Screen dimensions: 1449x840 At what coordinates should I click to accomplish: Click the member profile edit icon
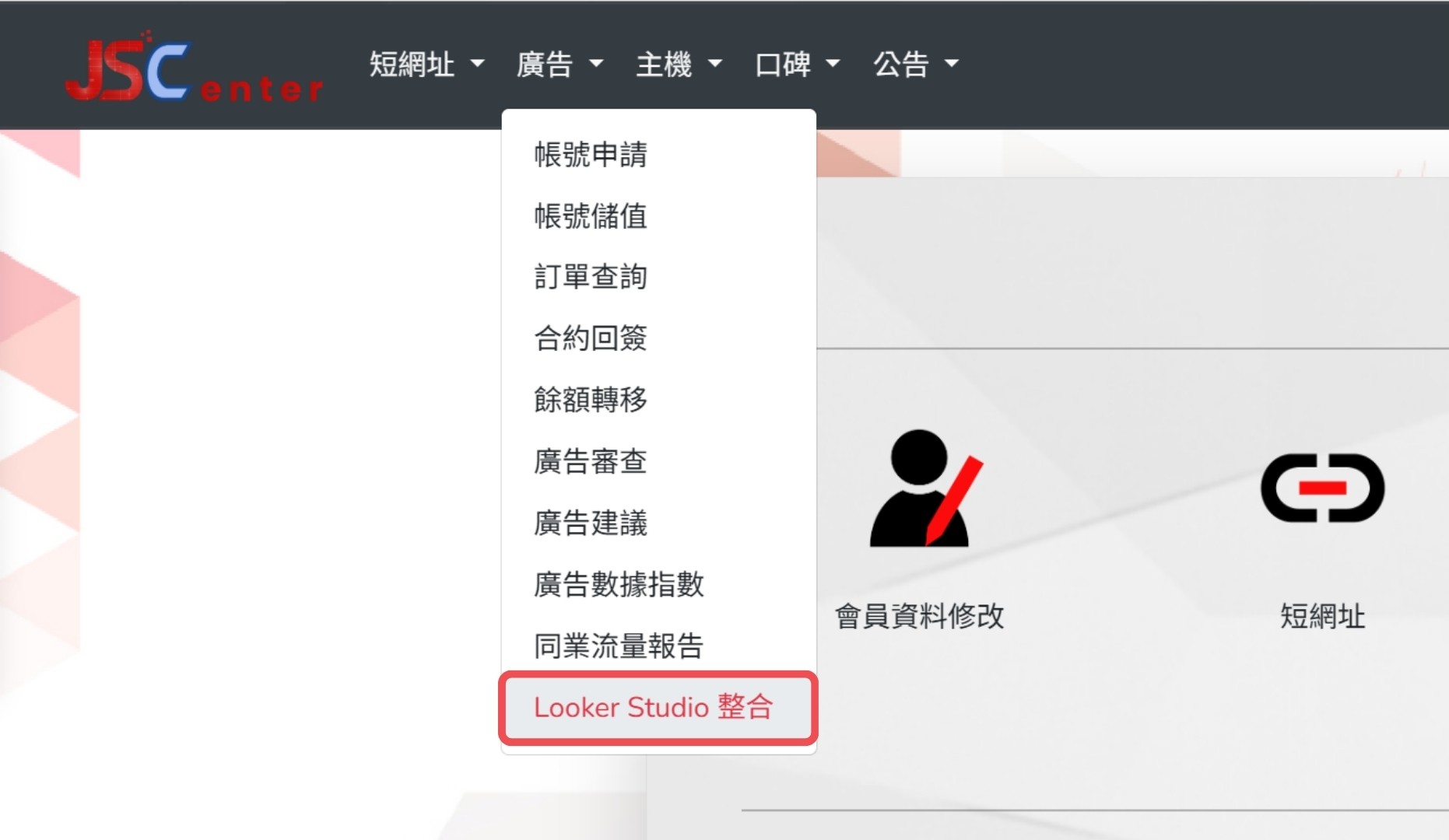(x=924, y=488)
